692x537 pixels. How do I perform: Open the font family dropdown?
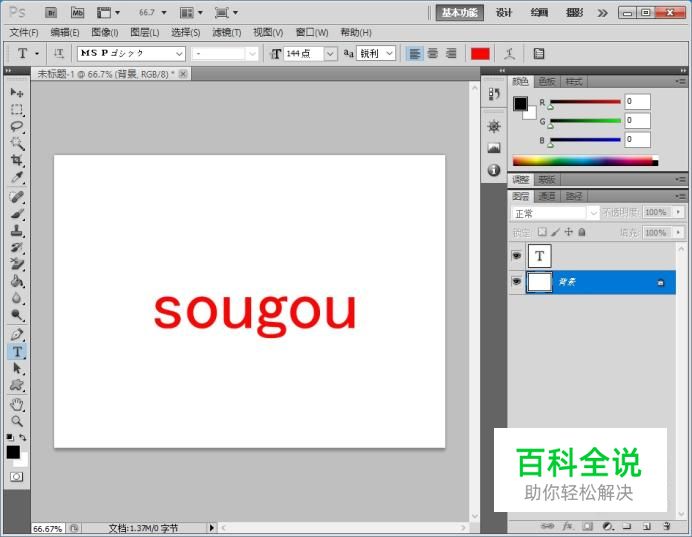point(179,54)
